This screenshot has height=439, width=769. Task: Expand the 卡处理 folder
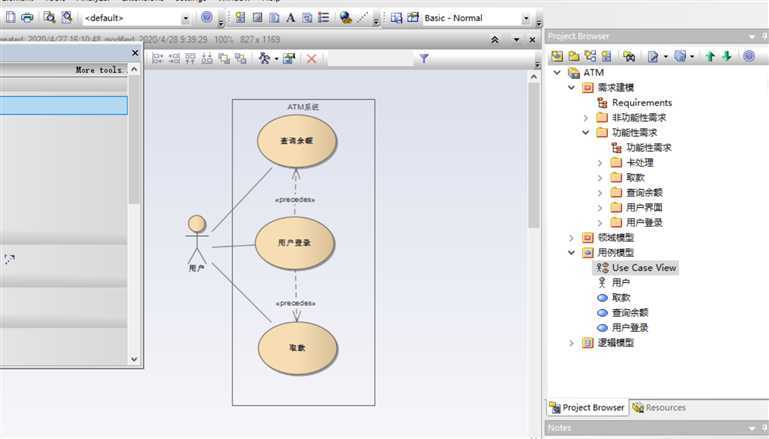600,163
